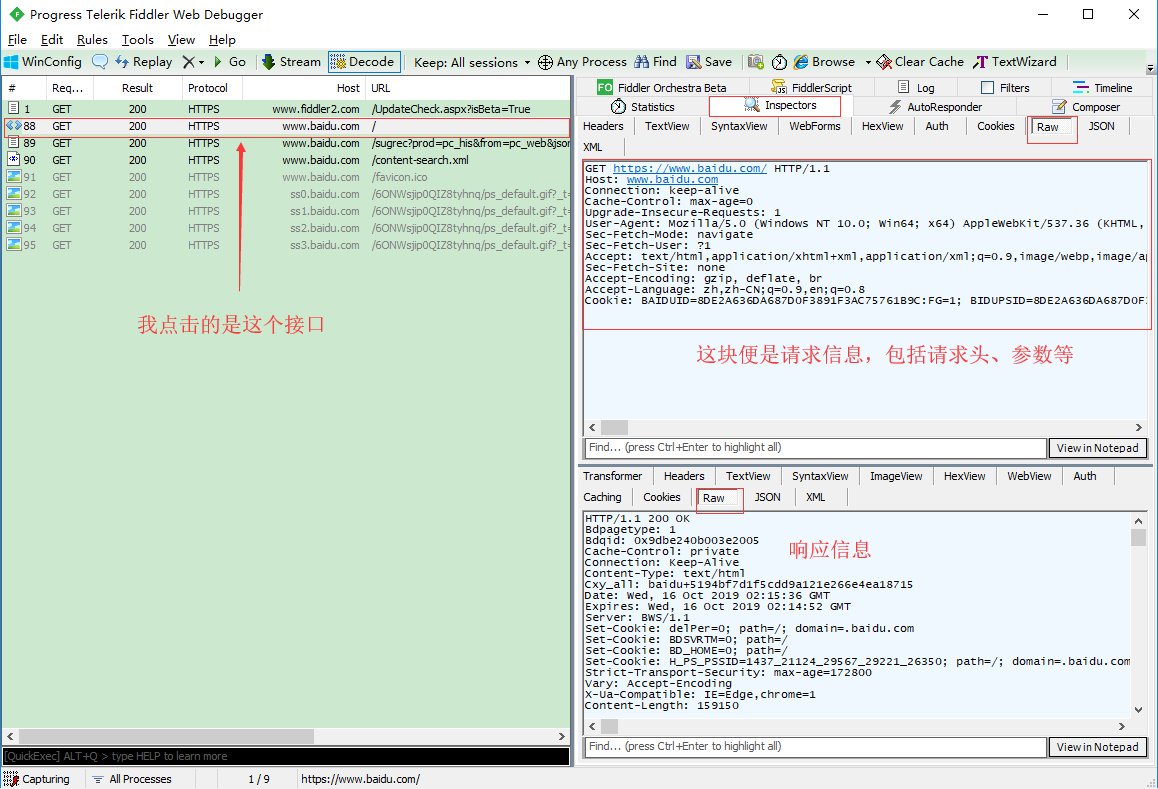Replay the selected session

[143, 62]
